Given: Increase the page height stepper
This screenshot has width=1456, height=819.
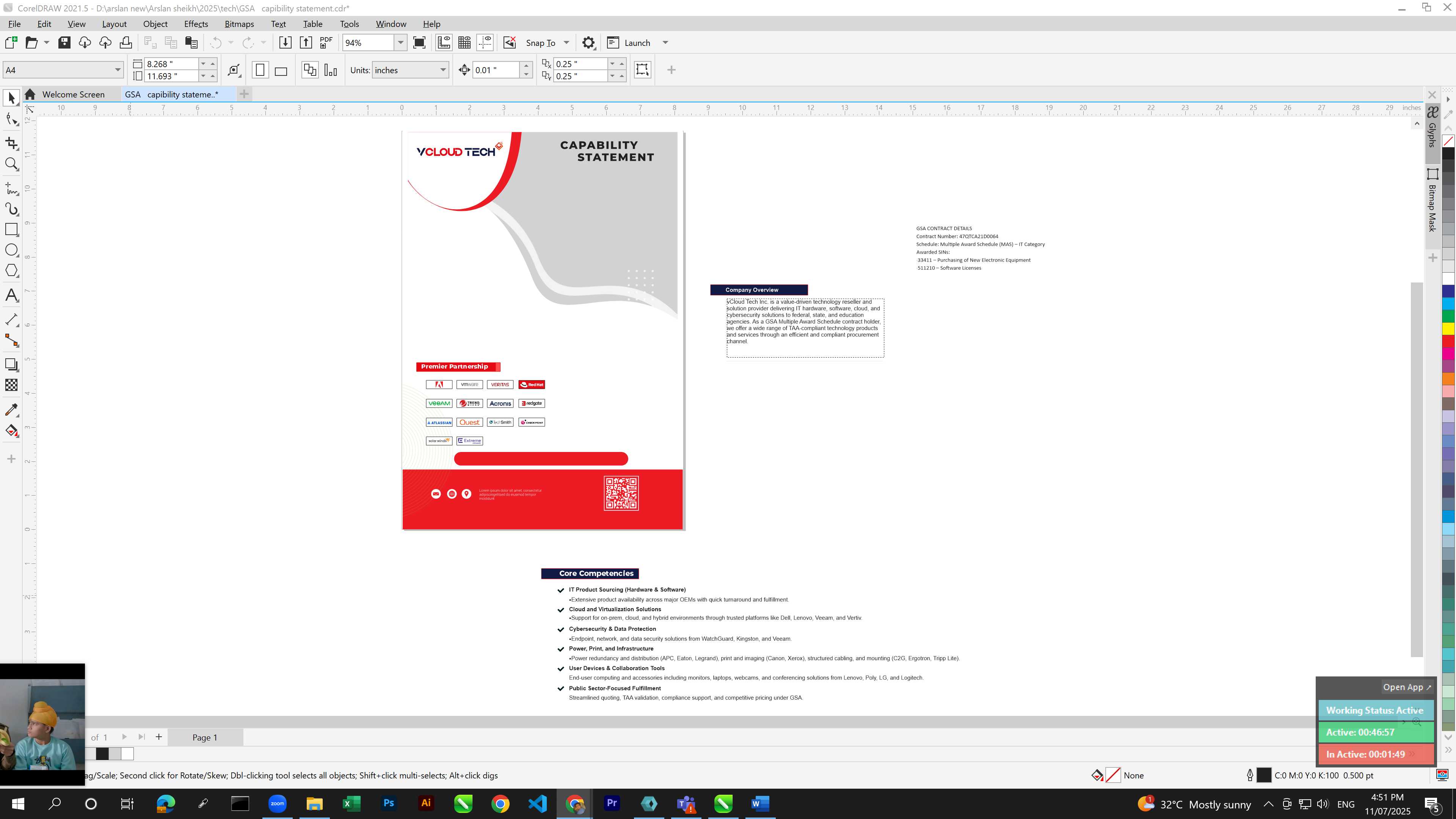Looking at the screenshot, I should [212, 76].
